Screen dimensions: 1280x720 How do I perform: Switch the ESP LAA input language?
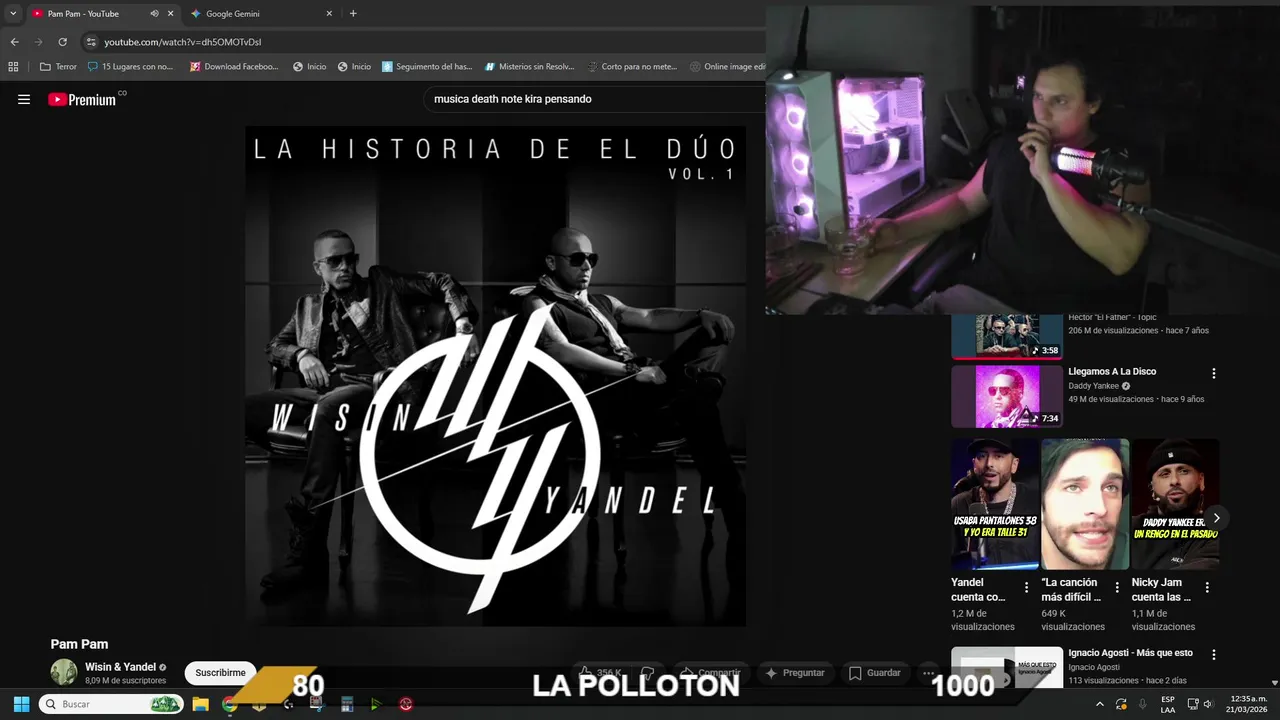(1168, 704)
